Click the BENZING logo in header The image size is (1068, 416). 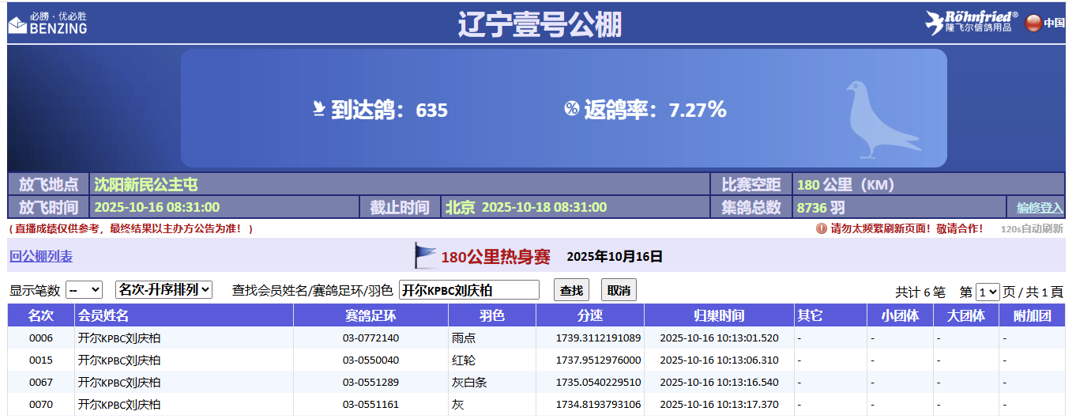coord(48,23)
